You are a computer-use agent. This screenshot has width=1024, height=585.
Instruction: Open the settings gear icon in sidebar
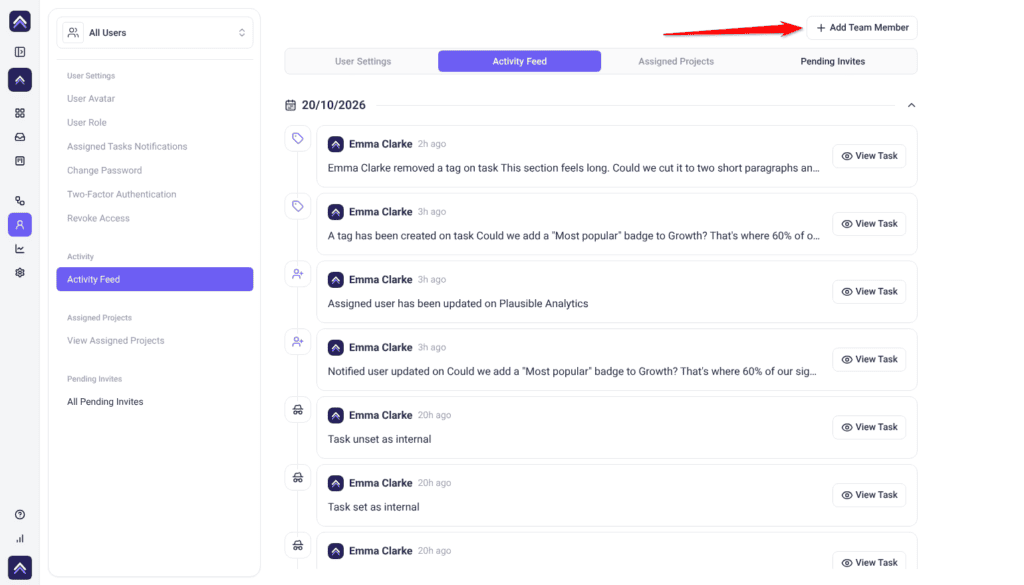(20, 272)
